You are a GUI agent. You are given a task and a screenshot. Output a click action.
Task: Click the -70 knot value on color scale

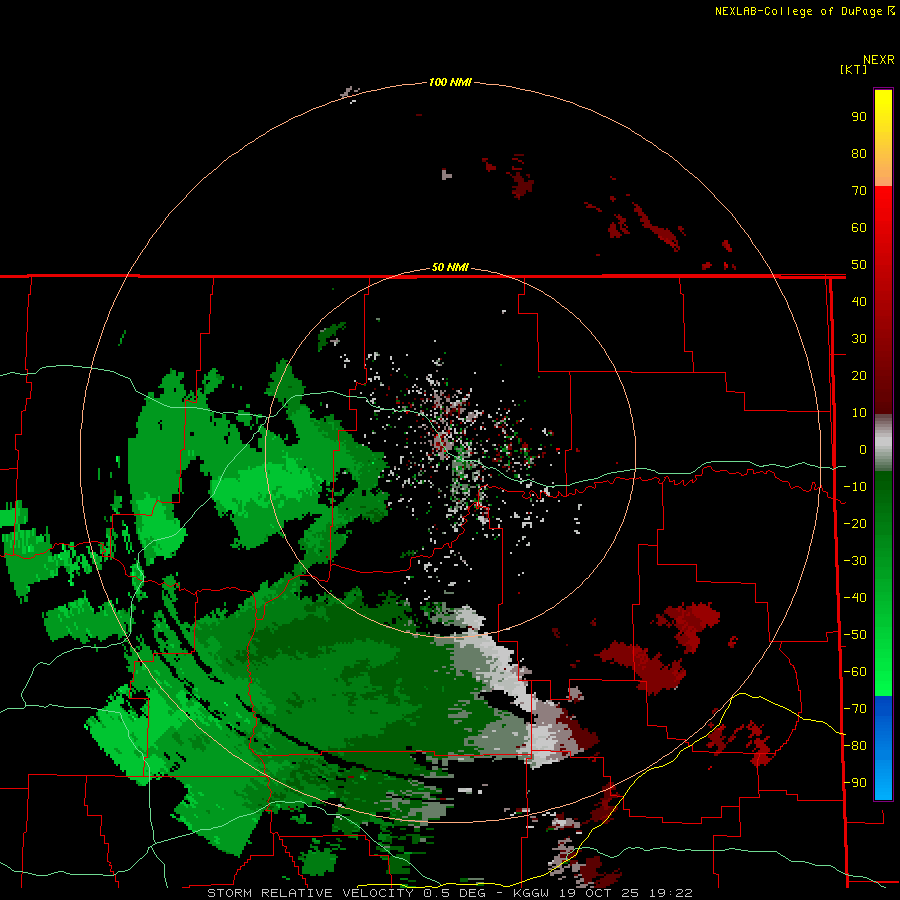coord(855,709)
